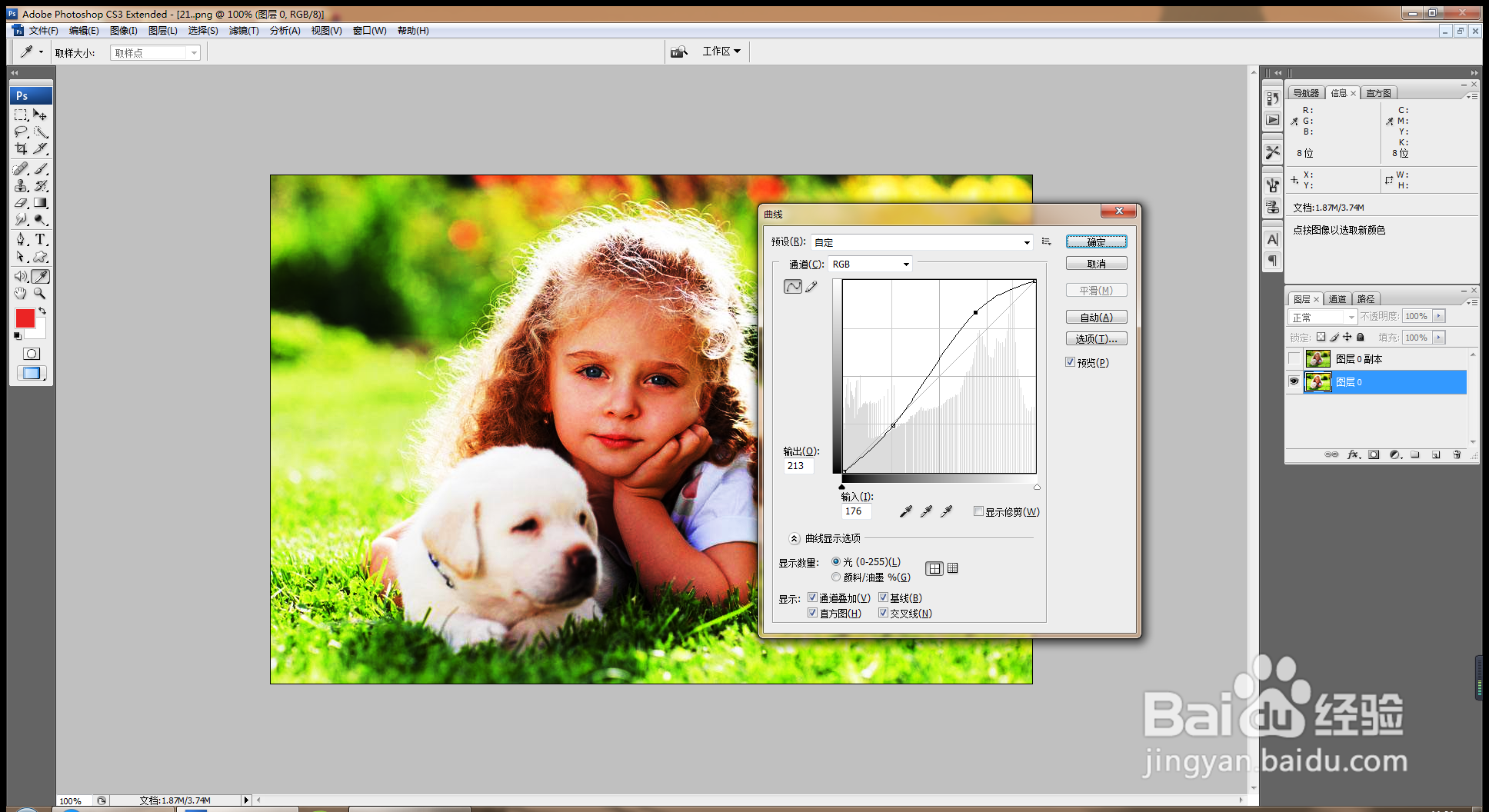Select the Pen tool
1489x812 pixels.
[x=21, y=239]
